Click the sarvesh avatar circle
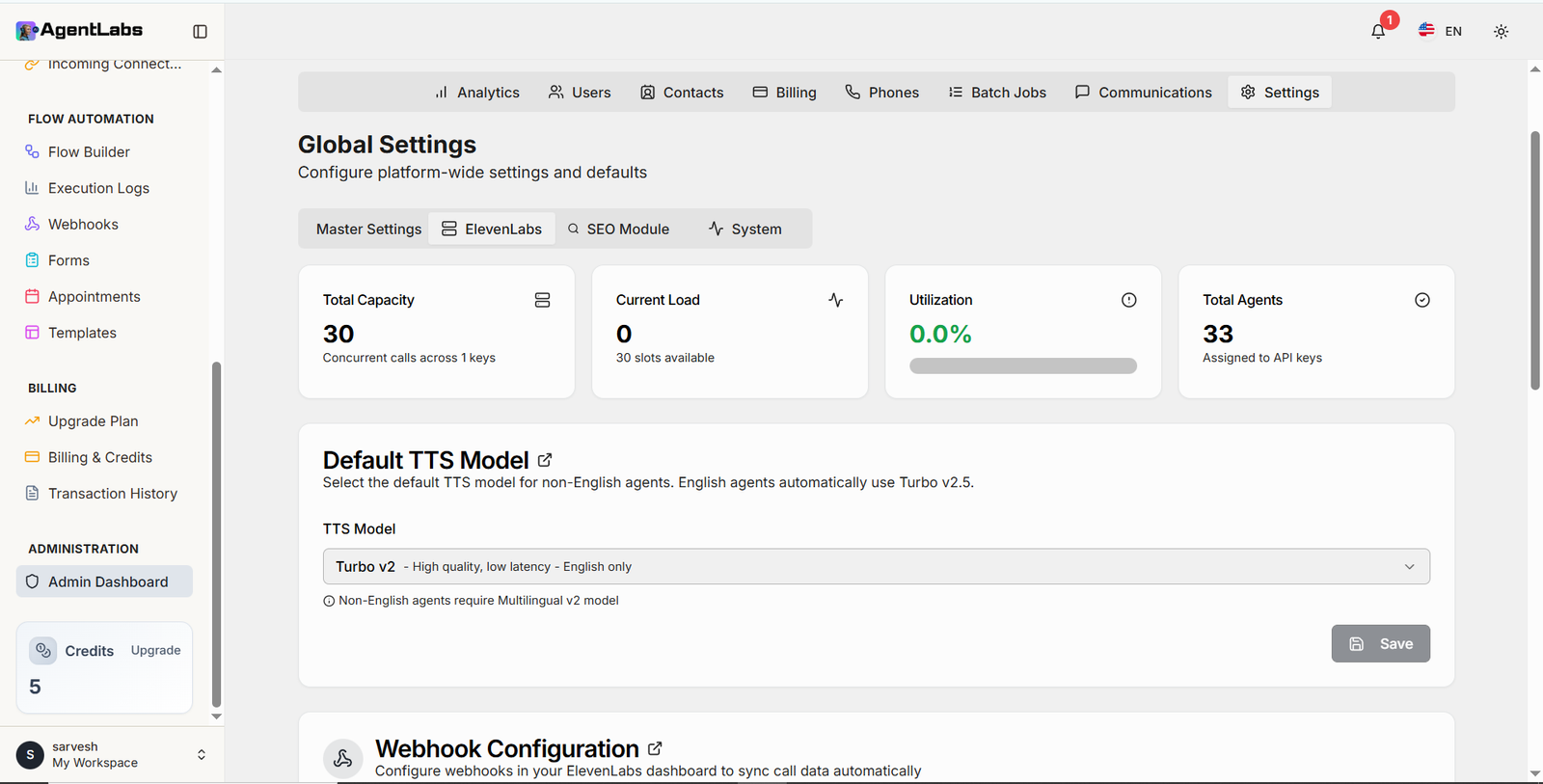1543x784 pixels. pyautogui.click(x=30, y=755)
